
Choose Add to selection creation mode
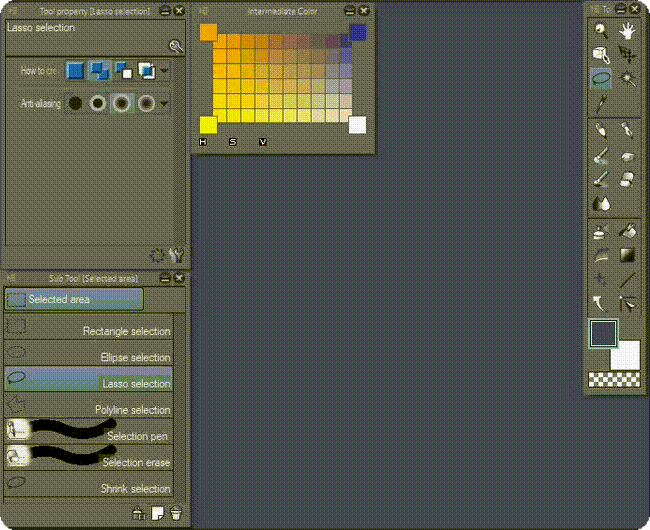click(x=99, y=70)
